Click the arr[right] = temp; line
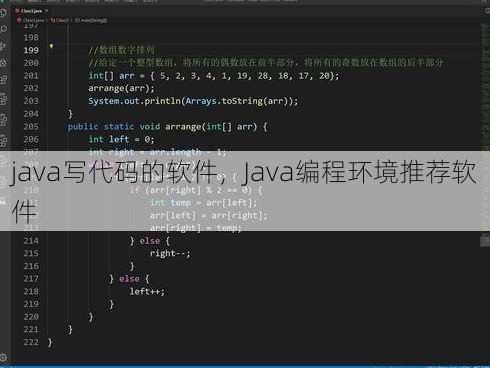This screenshot has width=490, height=368. click(x=195, y=228)
